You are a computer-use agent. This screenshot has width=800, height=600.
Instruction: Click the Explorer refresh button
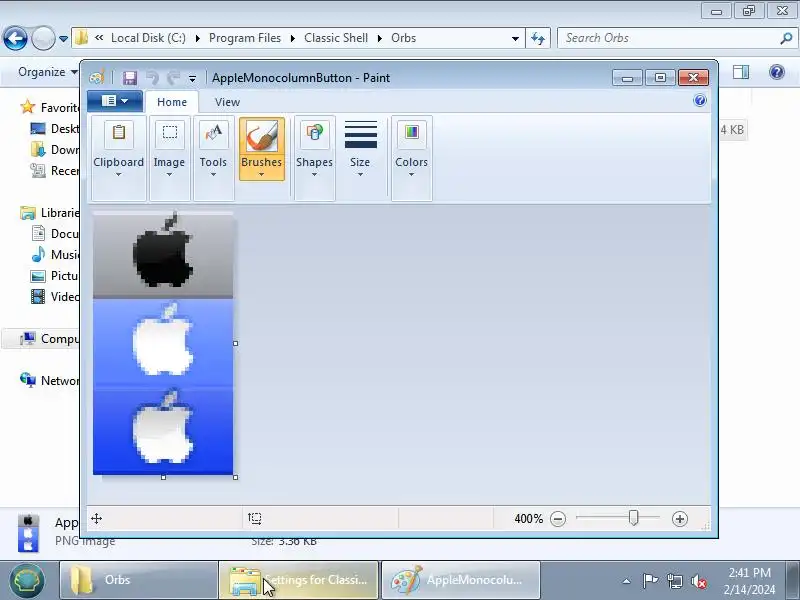tap(538, 38)
